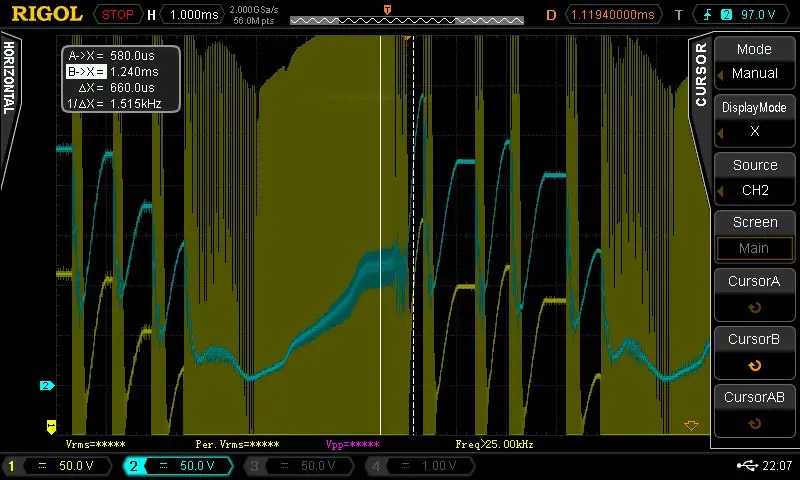Click the USB connection icon
The image size is (800, 480).
point(747,465)
